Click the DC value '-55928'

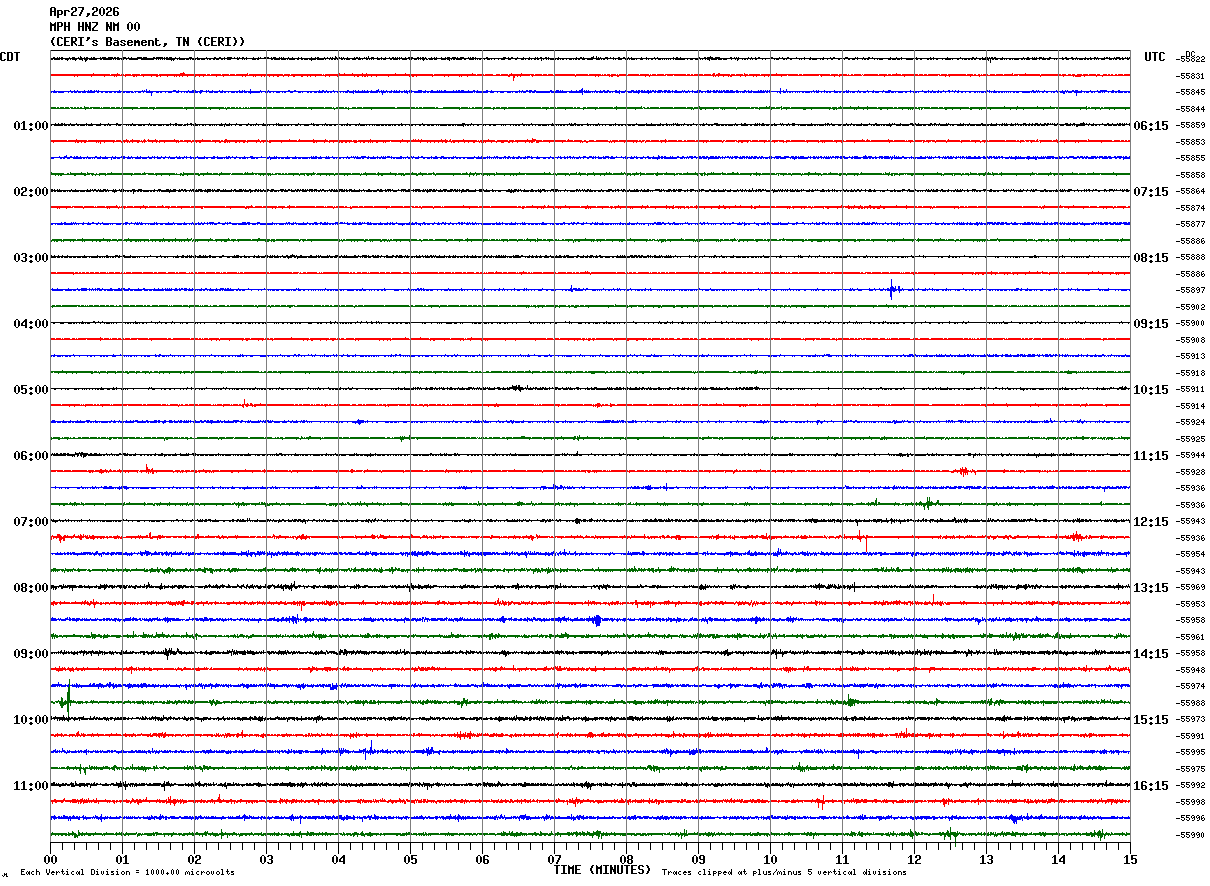click(x=1191, y=472)
